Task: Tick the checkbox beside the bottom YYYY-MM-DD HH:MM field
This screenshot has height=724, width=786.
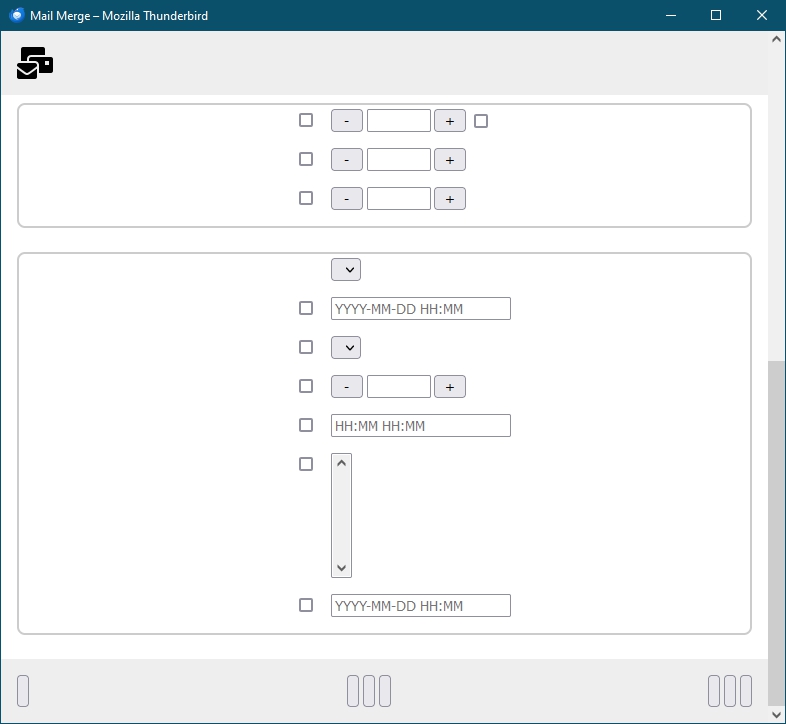Action: coord(306,605)
